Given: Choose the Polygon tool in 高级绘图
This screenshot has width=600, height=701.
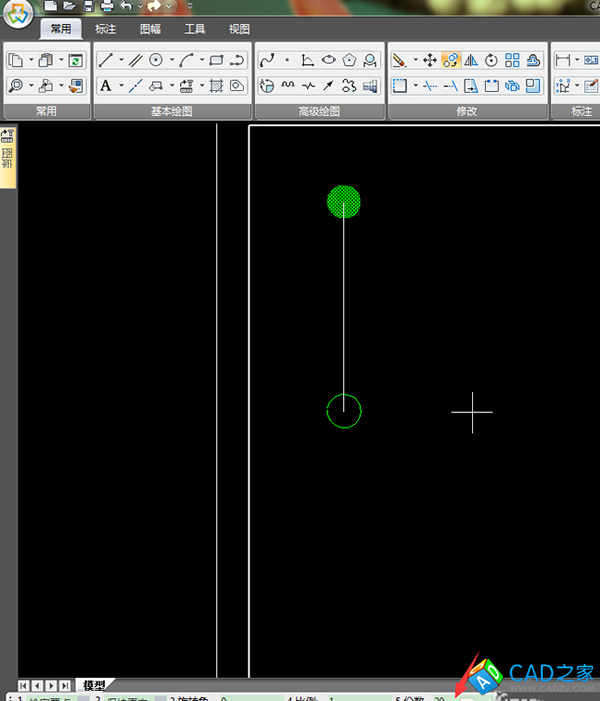Looking at the screenshot, I should click(x=349, y=61).
